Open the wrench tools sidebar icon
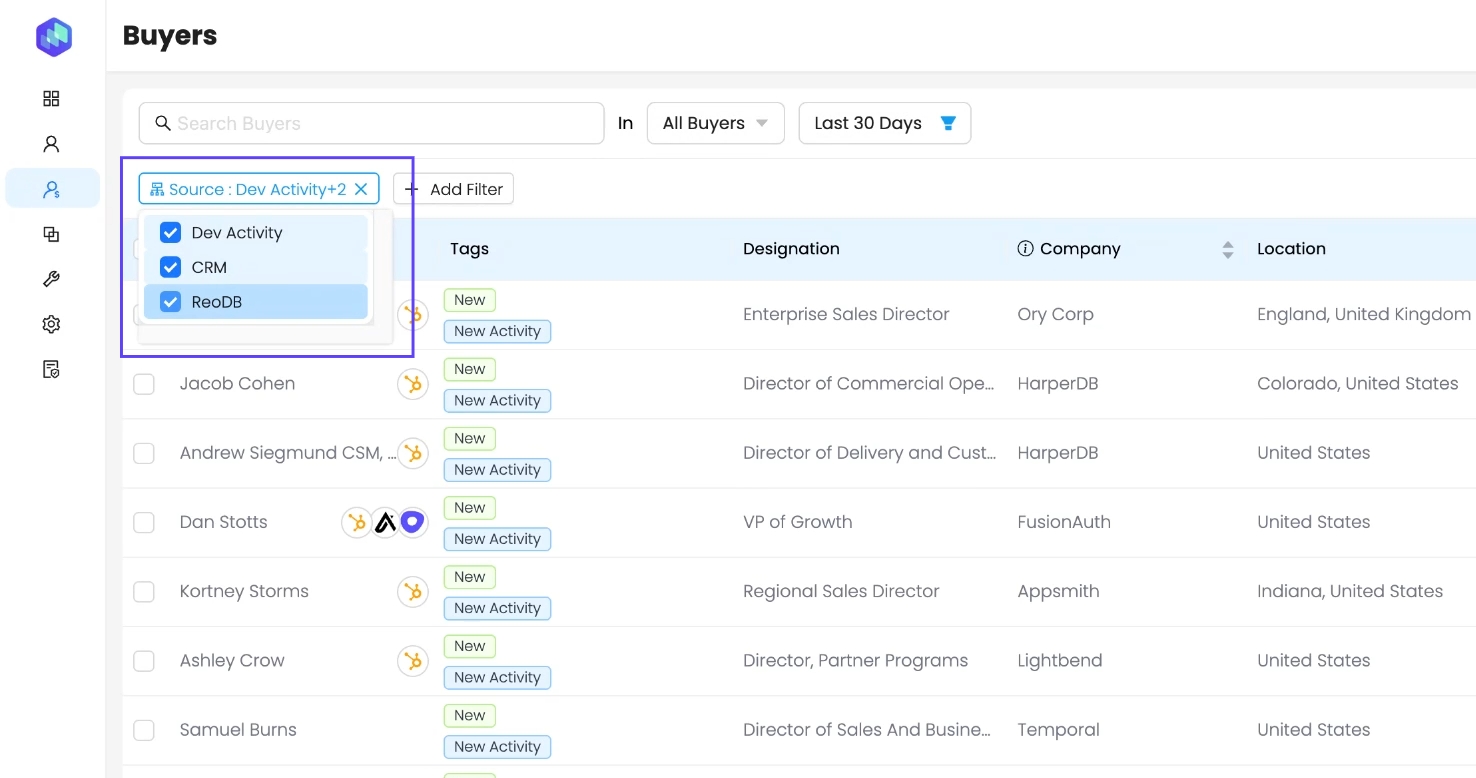 tap(52, 279)
